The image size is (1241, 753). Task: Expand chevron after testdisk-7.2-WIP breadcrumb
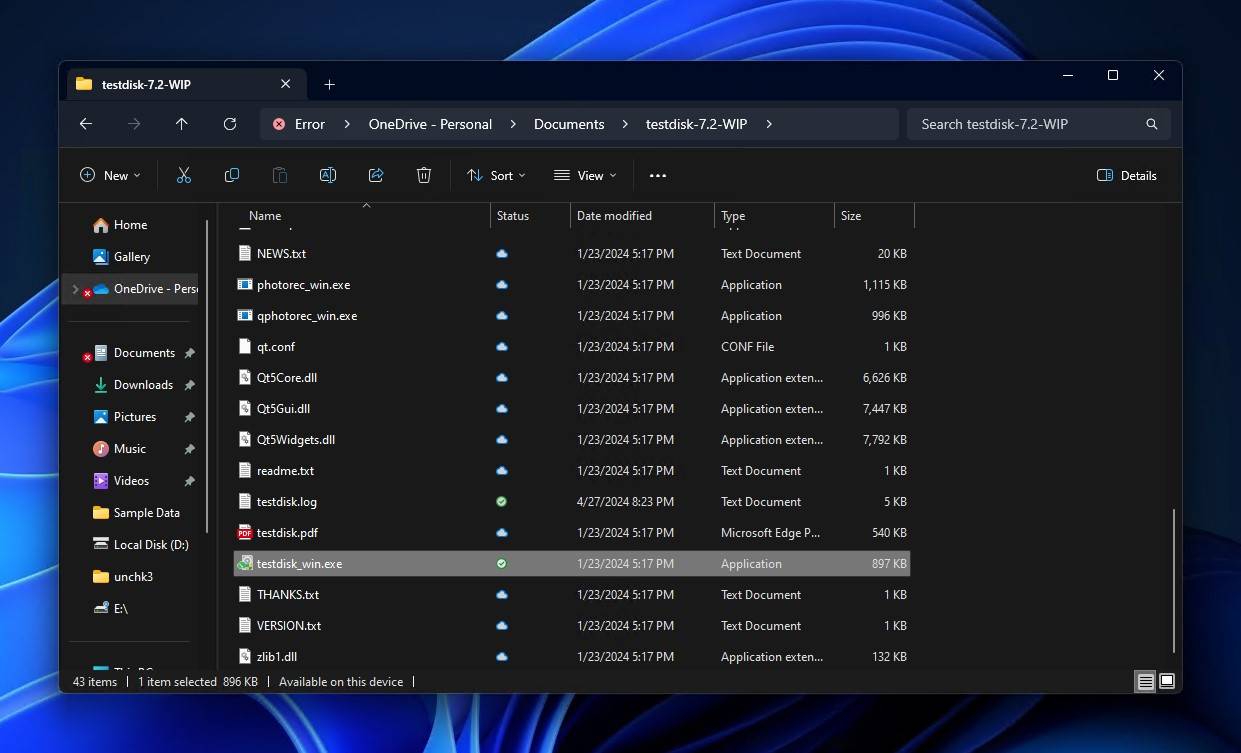pyautogui.click(x=769, y=124)
